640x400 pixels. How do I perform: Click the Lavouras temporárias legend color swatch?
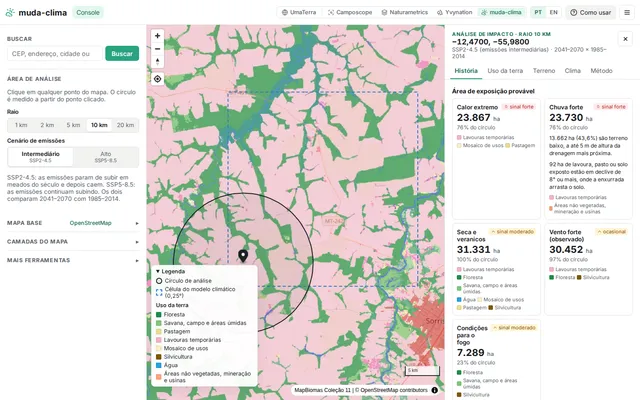click(159, 340)
